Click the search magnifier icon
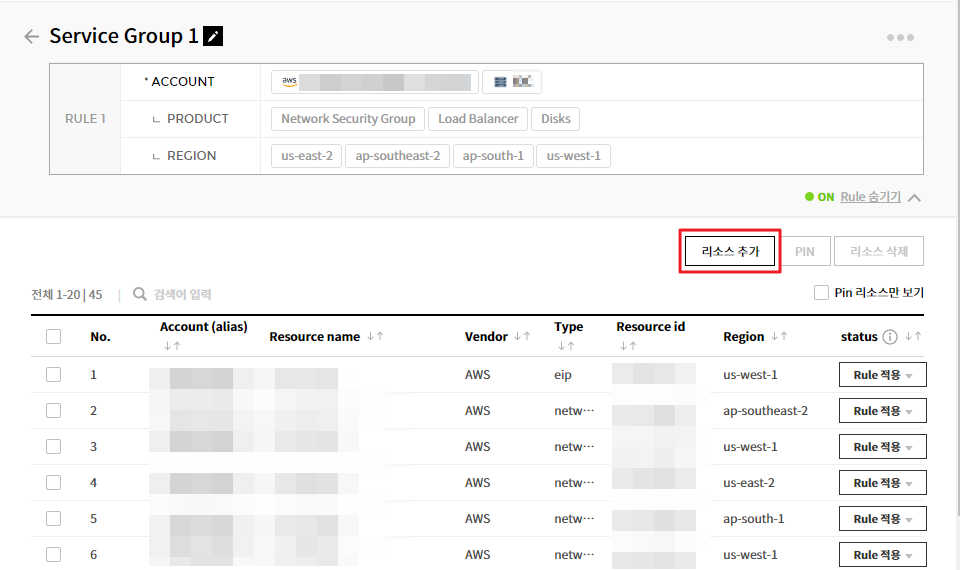 [140, 295]
